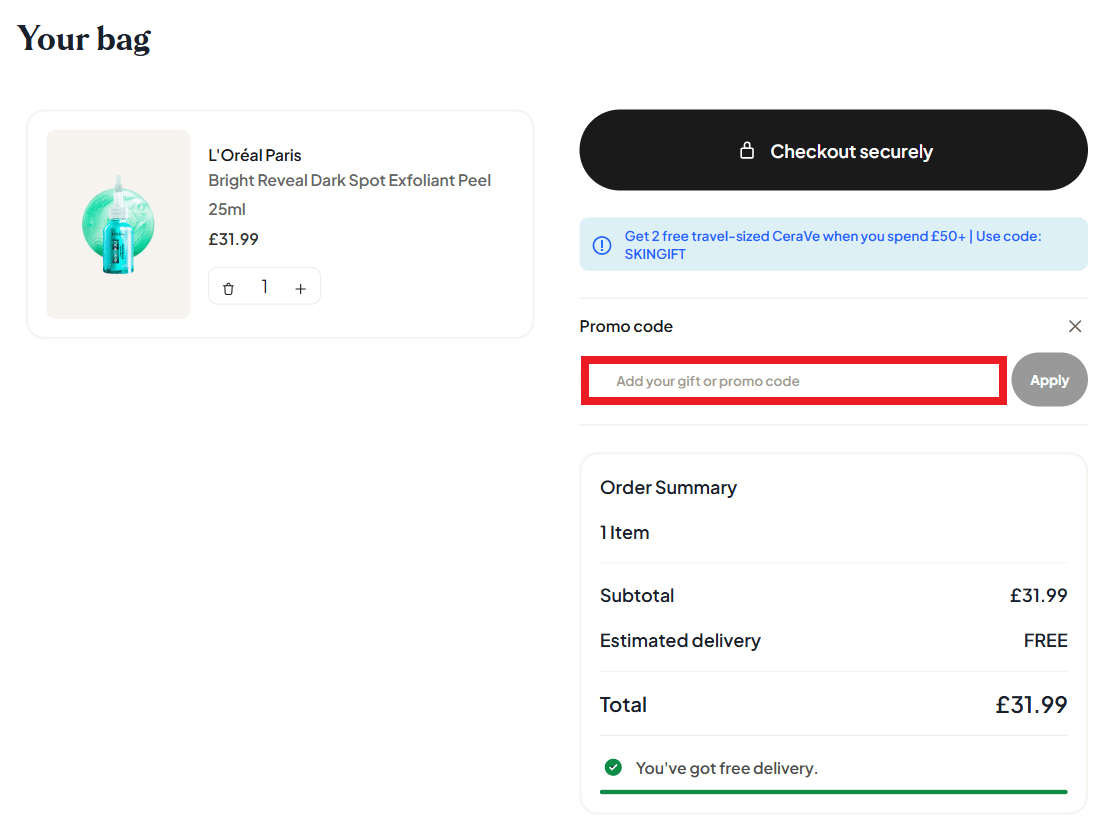1117x834 pixels.
Task: Open the L'Oréal peel product thumbnail
Action: click(118, 224)
